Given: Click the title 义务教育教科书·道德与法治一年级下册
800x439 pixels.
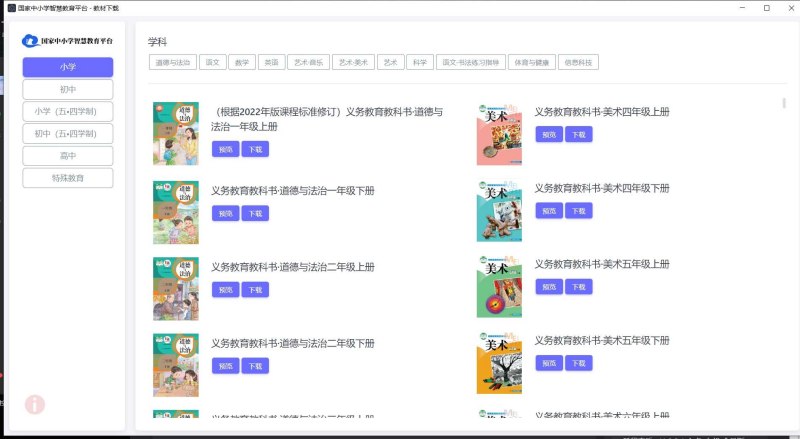Looking at the screenshot, I should tap(293, 191).
